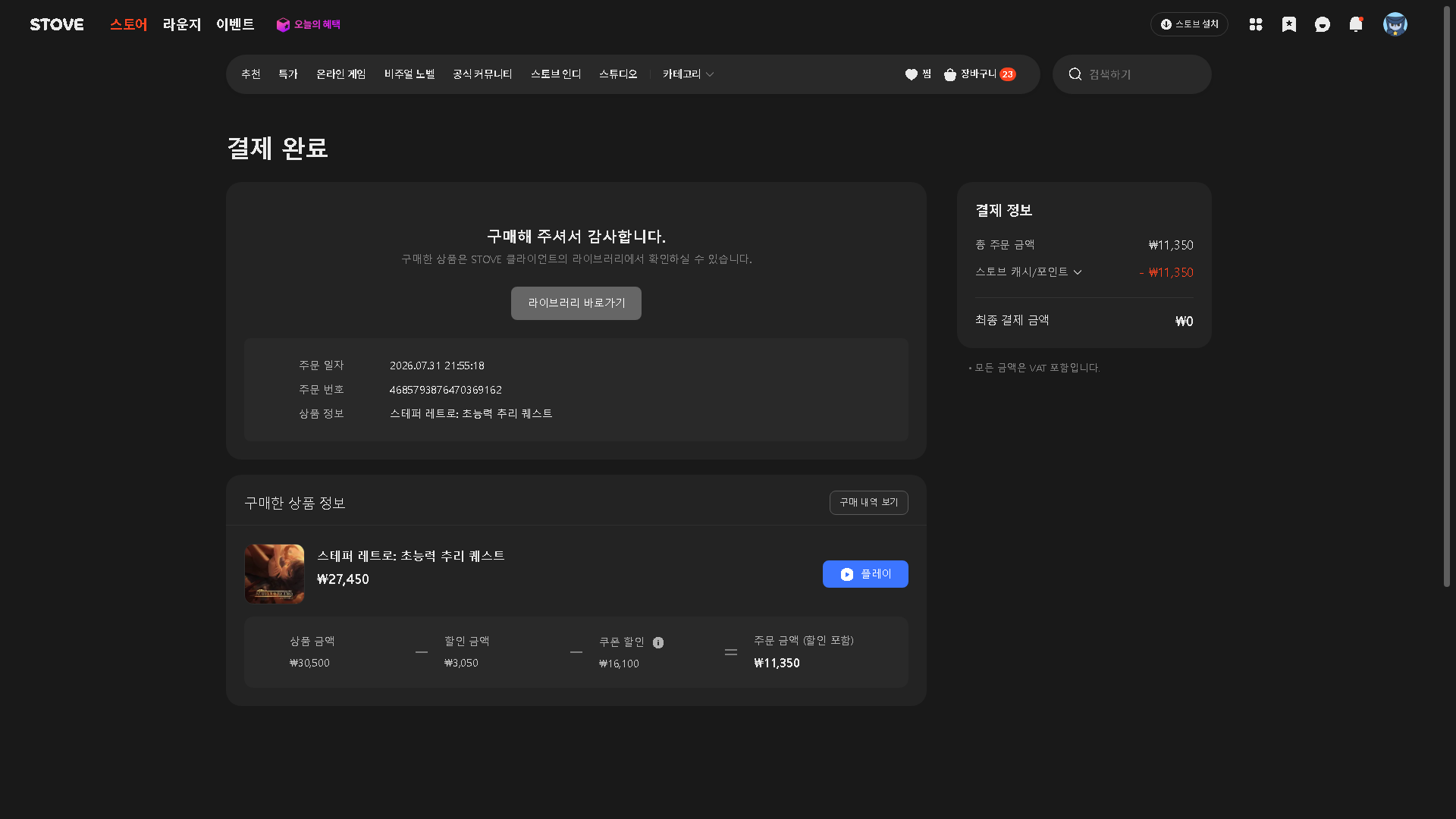
Task: Click the 구매 내역 보기 button
Action: [x=869, y=503]
